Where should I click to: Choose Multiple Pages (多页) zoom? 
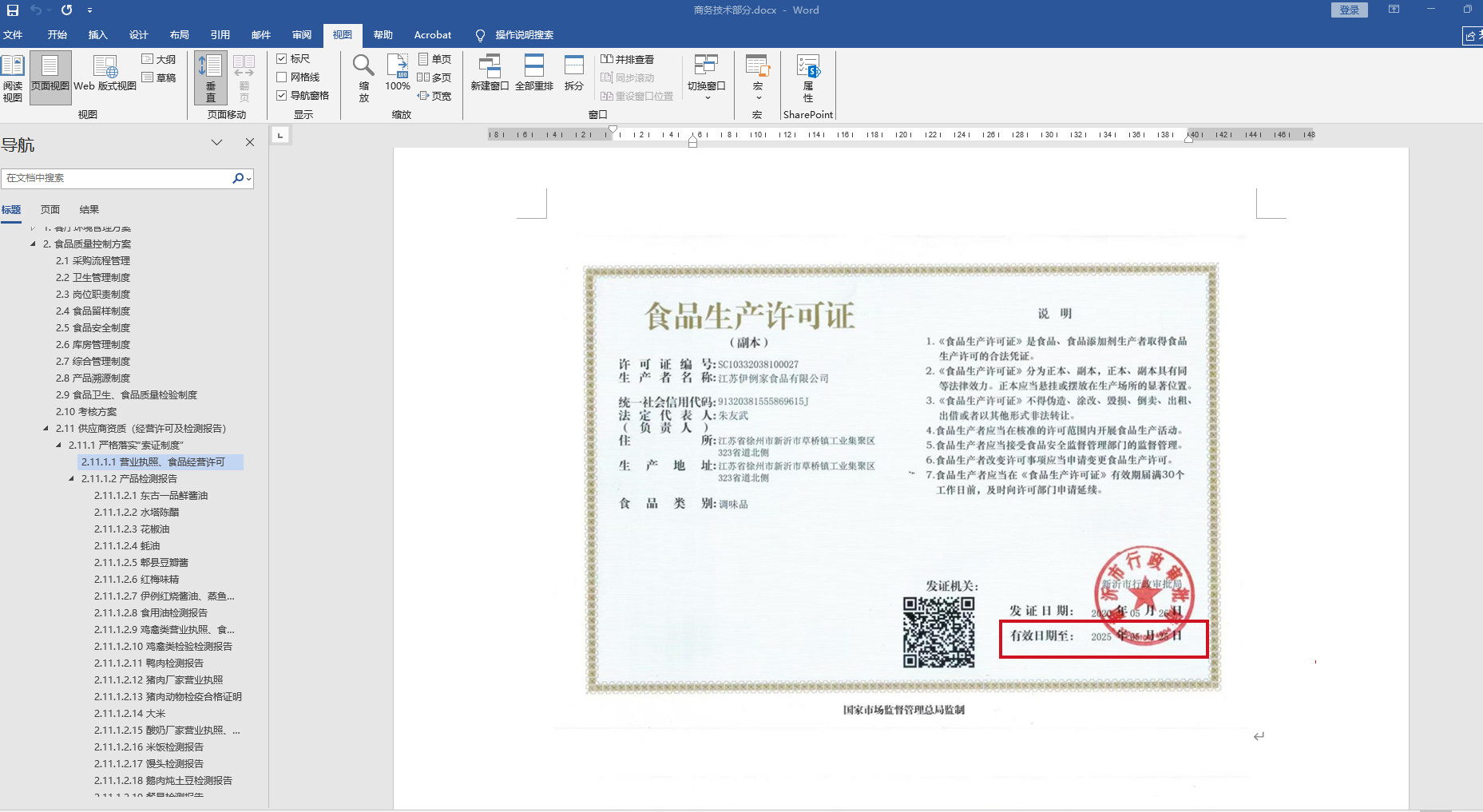434,77
